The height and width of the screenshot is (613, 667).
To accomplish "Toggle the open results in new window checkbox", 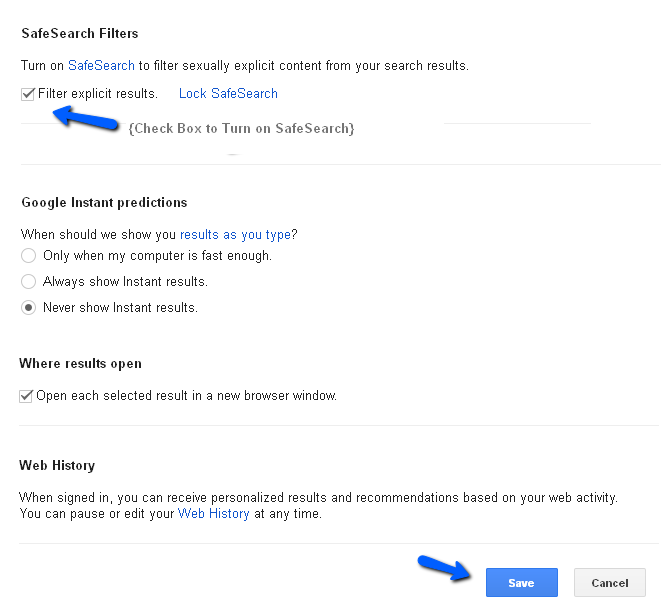I will [x=27, y=396].
